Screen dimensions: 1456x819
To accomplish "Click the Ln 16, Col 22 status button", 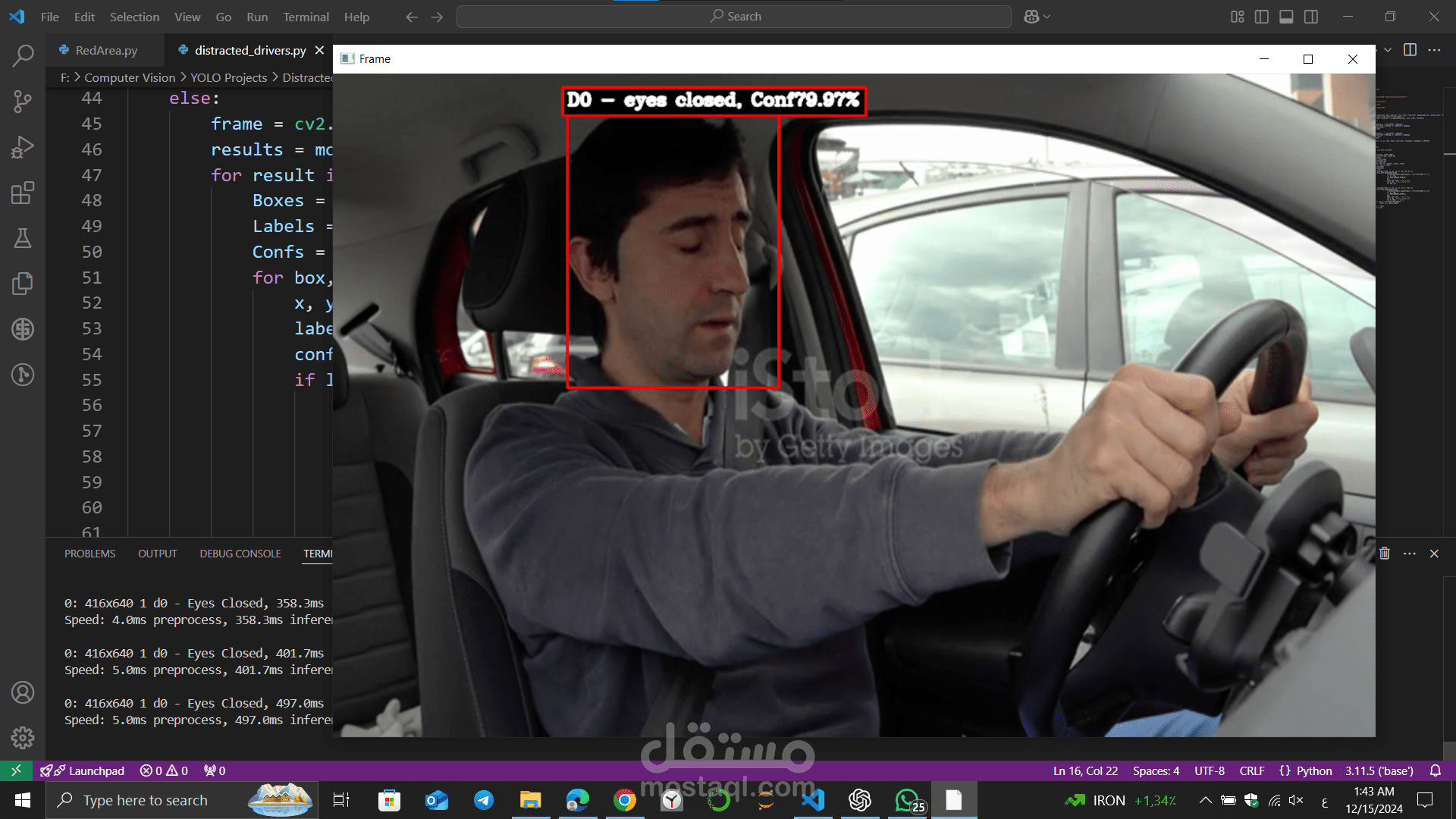I will coord(1085,770).
